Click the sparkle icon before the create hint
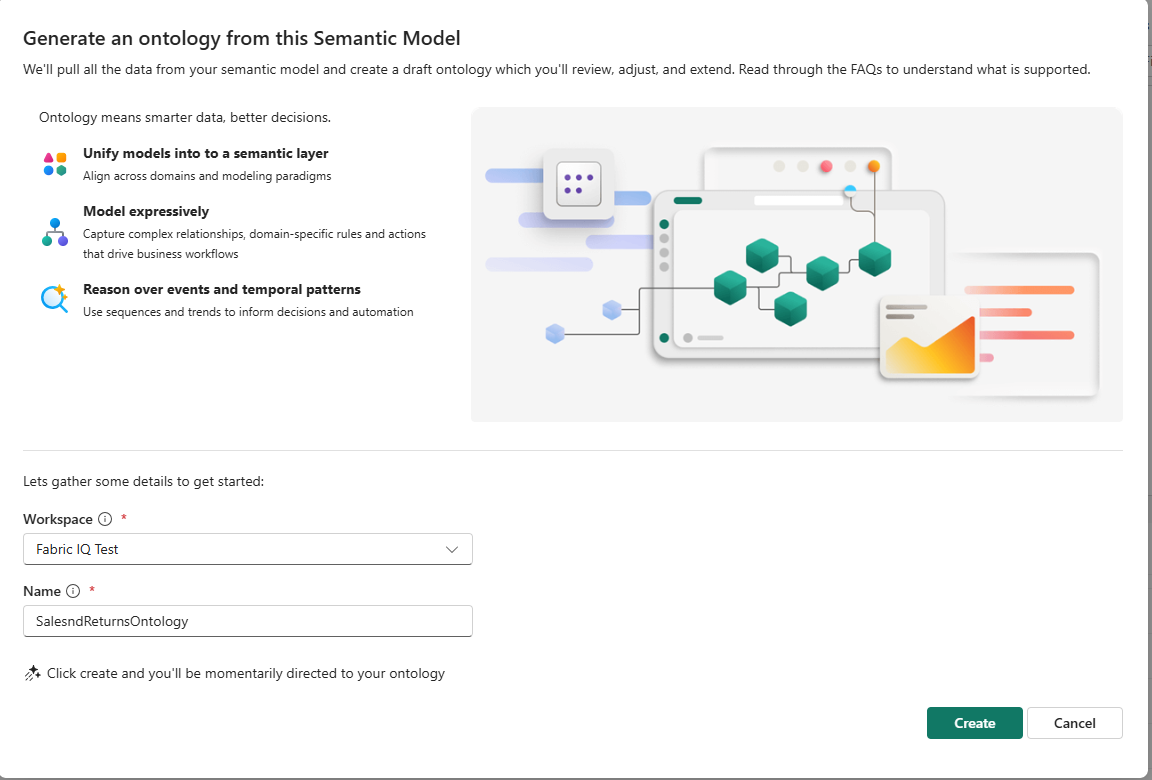The image size is (1152, 780). (x=32, y=673)
